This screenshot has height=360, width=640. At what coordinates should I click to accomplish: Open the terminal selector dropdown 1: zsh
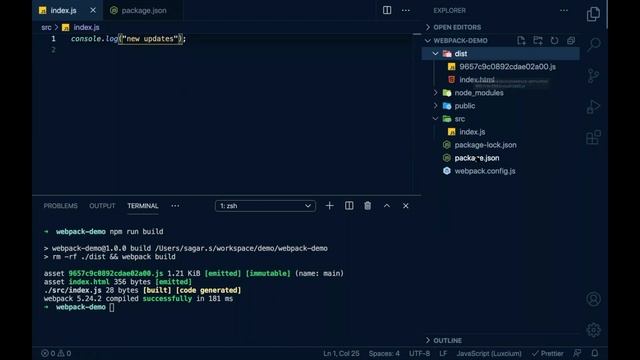coord(265,206)
